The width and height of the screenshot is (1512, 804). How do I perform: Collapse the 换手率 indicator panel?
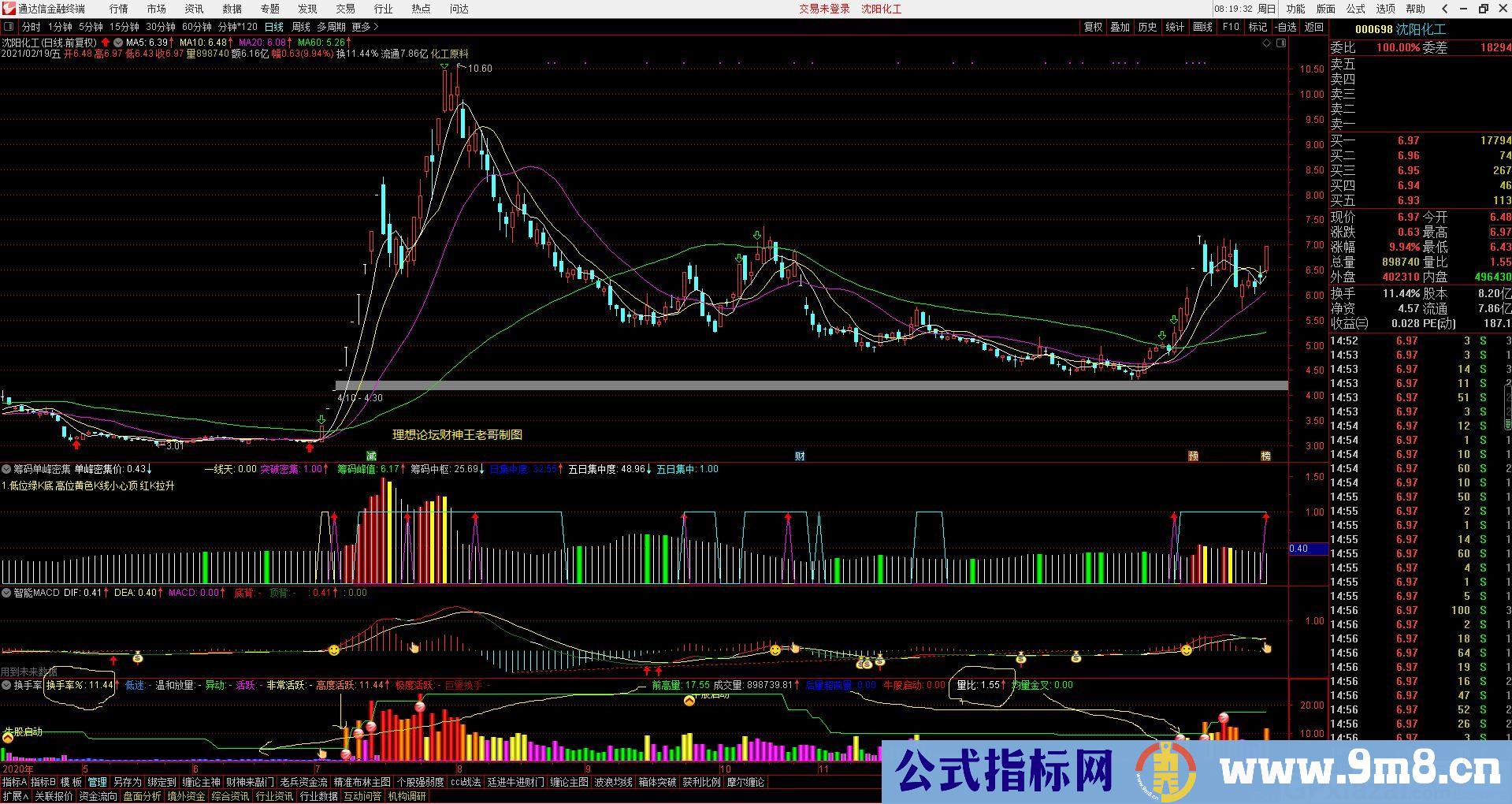(6, 685)
